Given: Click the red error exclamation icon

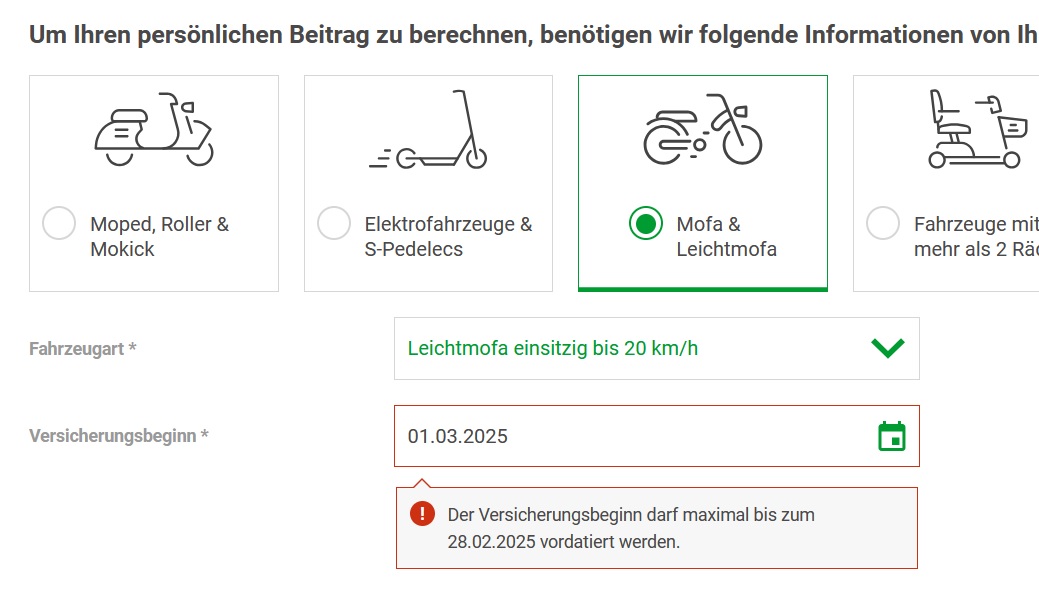Looking at the screenshot, I should click(423, 514).
